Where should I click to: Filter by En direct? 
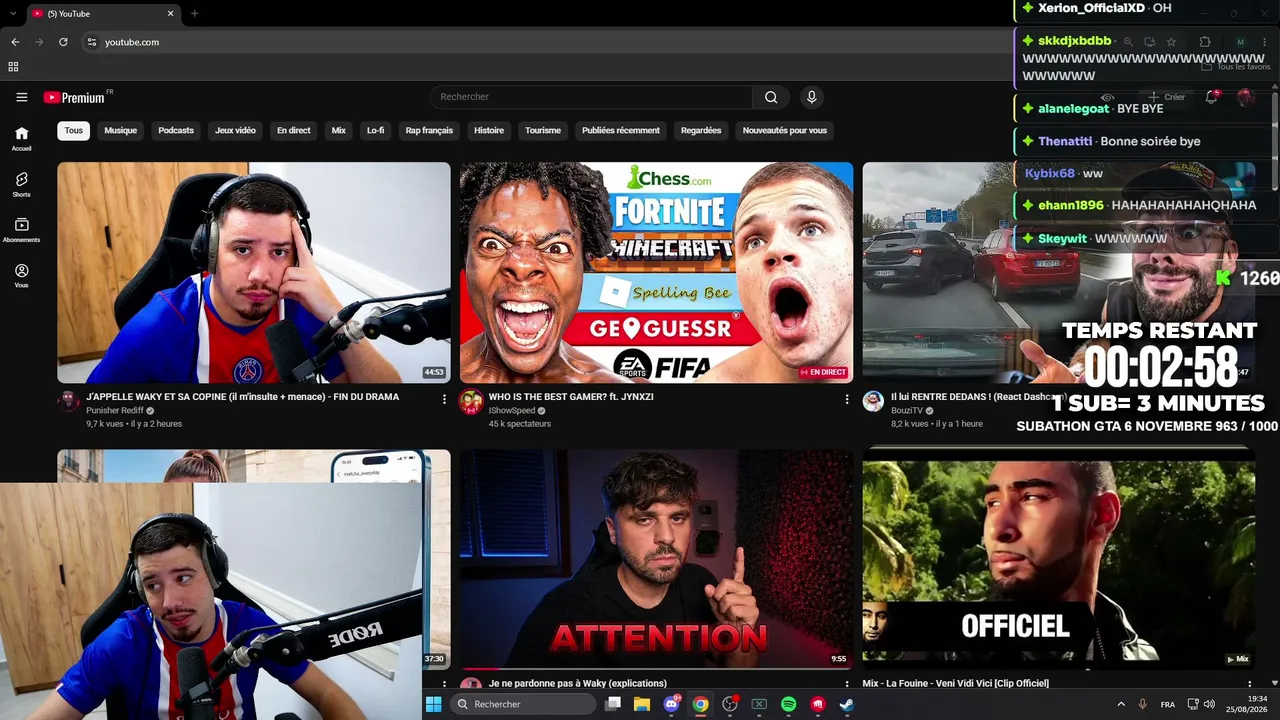tap(294, 130)
